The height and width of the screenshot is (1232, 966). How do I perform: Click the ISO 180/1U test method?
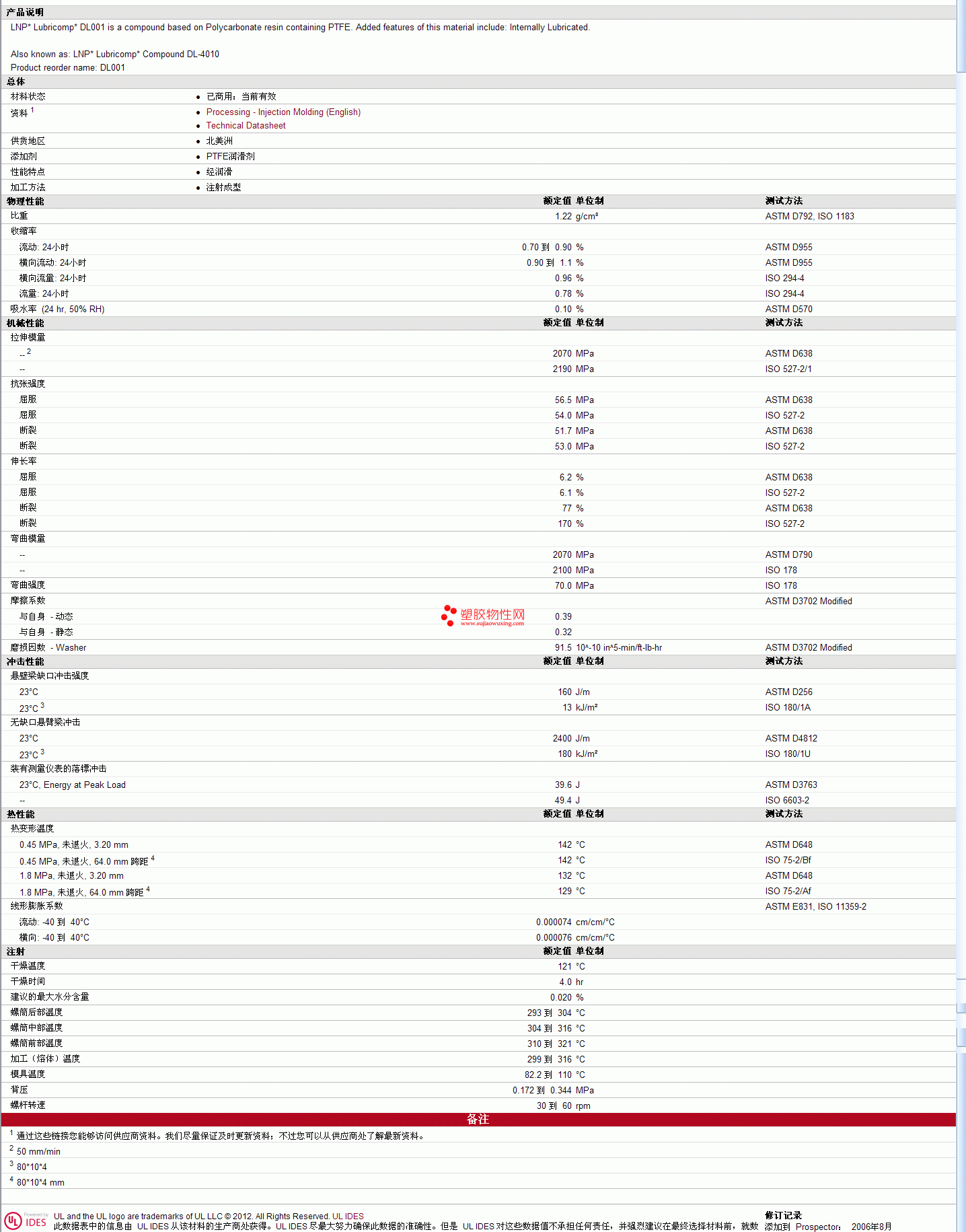[788, 754]
